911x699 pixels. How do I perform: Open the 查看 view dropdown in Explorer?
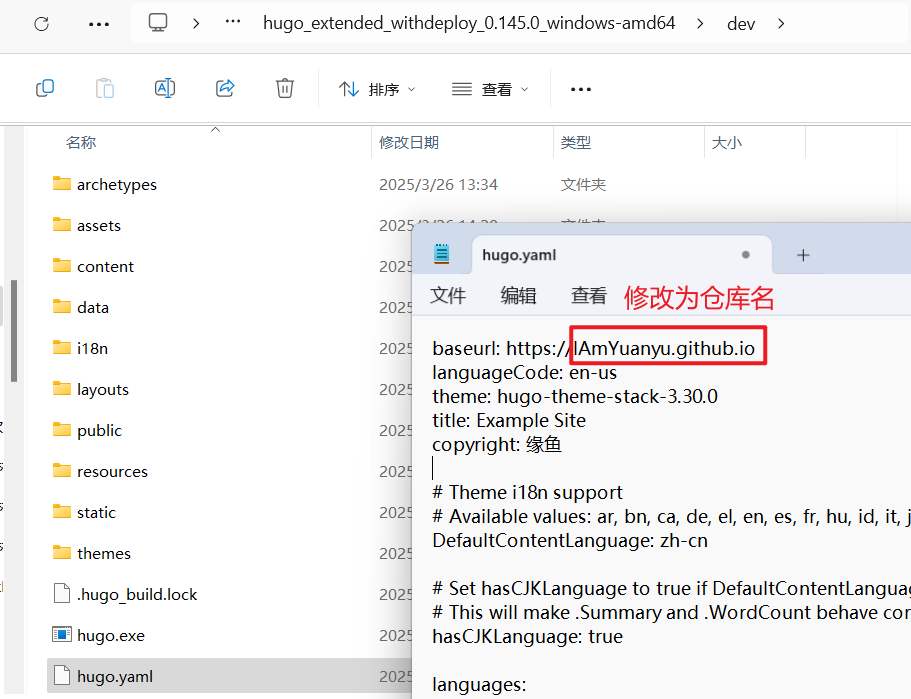click(490, 89)
